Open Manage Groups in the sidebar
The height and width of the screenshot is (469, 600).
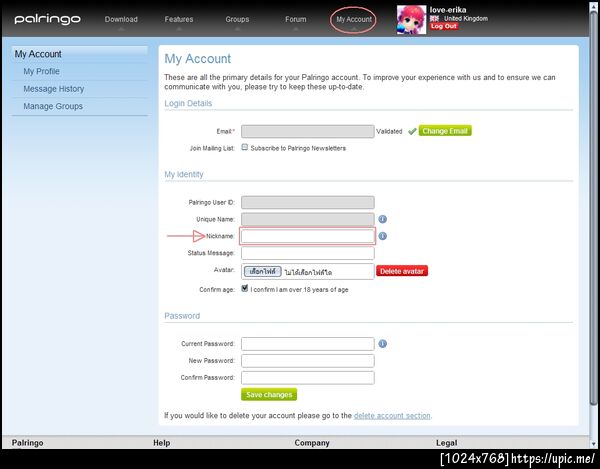pos(53,106)
